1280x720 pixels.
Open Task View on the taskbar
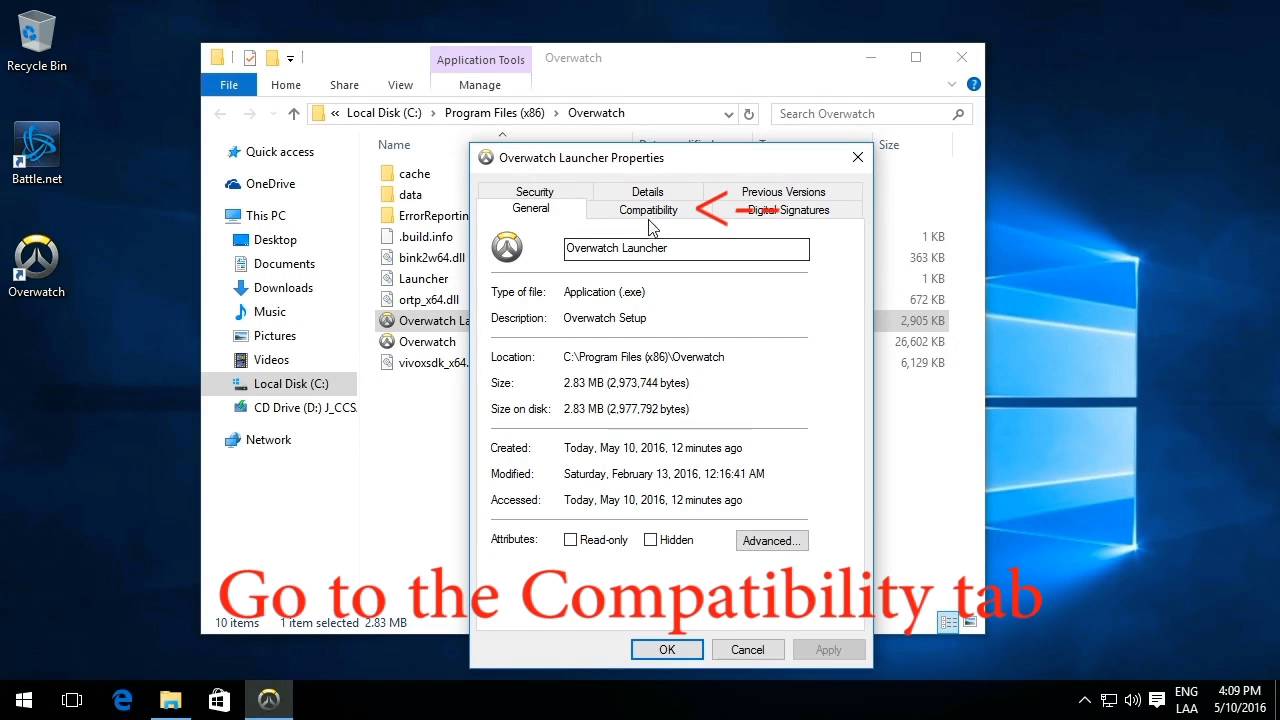pos(72,700)
